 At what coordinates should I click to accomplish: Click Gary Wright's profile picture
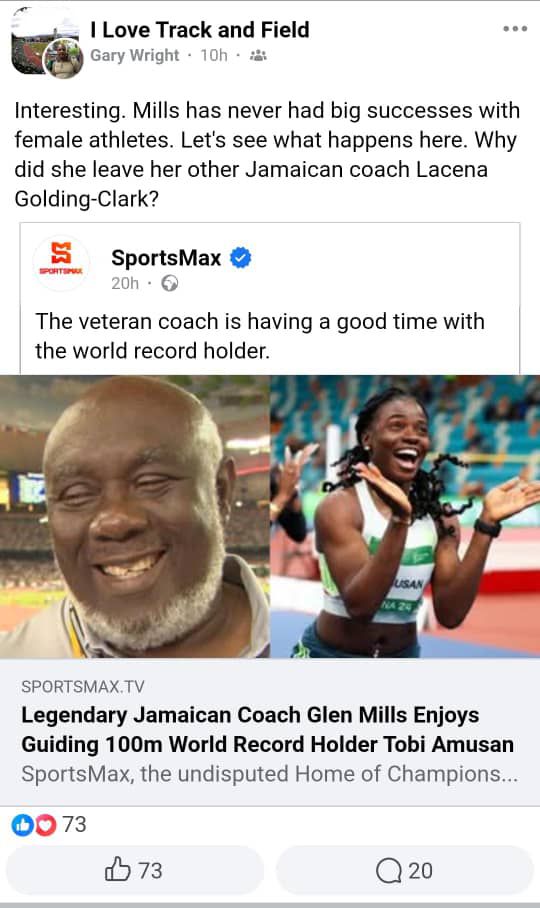click(63, 58)
